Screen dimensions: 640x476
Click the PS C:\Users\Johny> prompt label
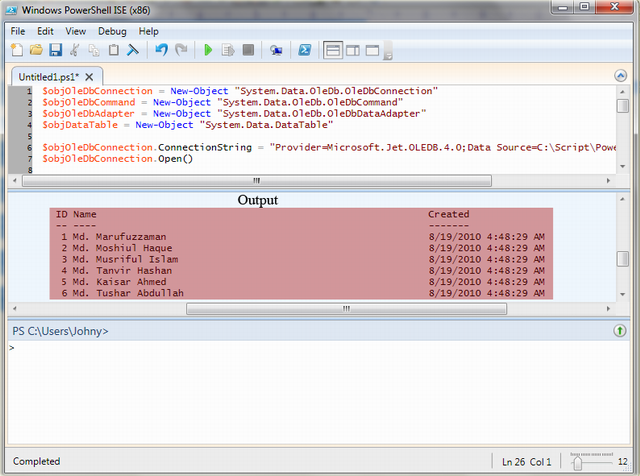pyautogui.click(x=60, y=331)
